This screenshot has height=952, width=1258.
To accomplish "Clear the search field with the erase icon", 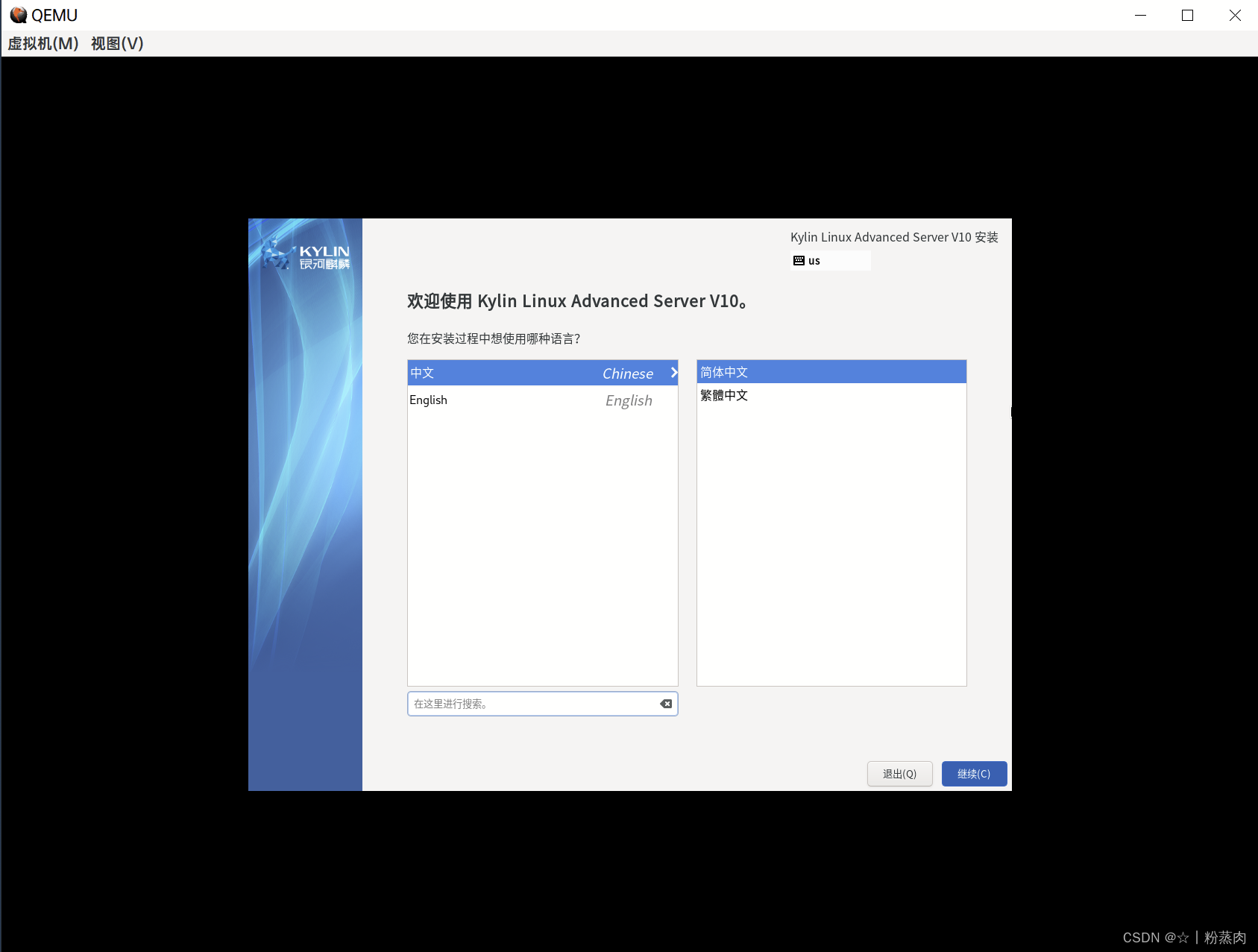I will click(666, 704).
